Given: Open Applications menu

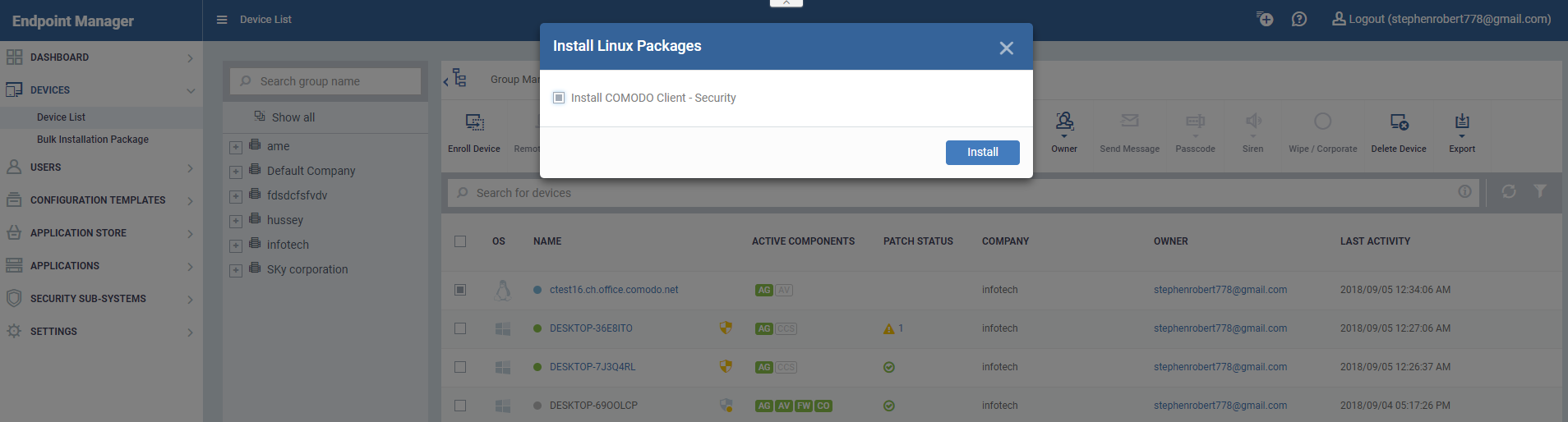Looking at the screenshot, I should point(101,266).
